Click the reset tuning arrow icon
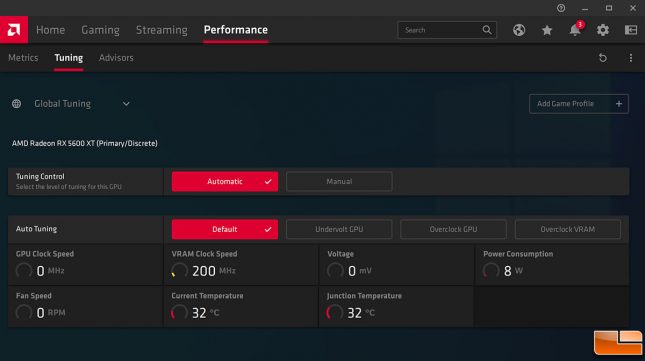645x361 pixels. (x=603, y=58)
